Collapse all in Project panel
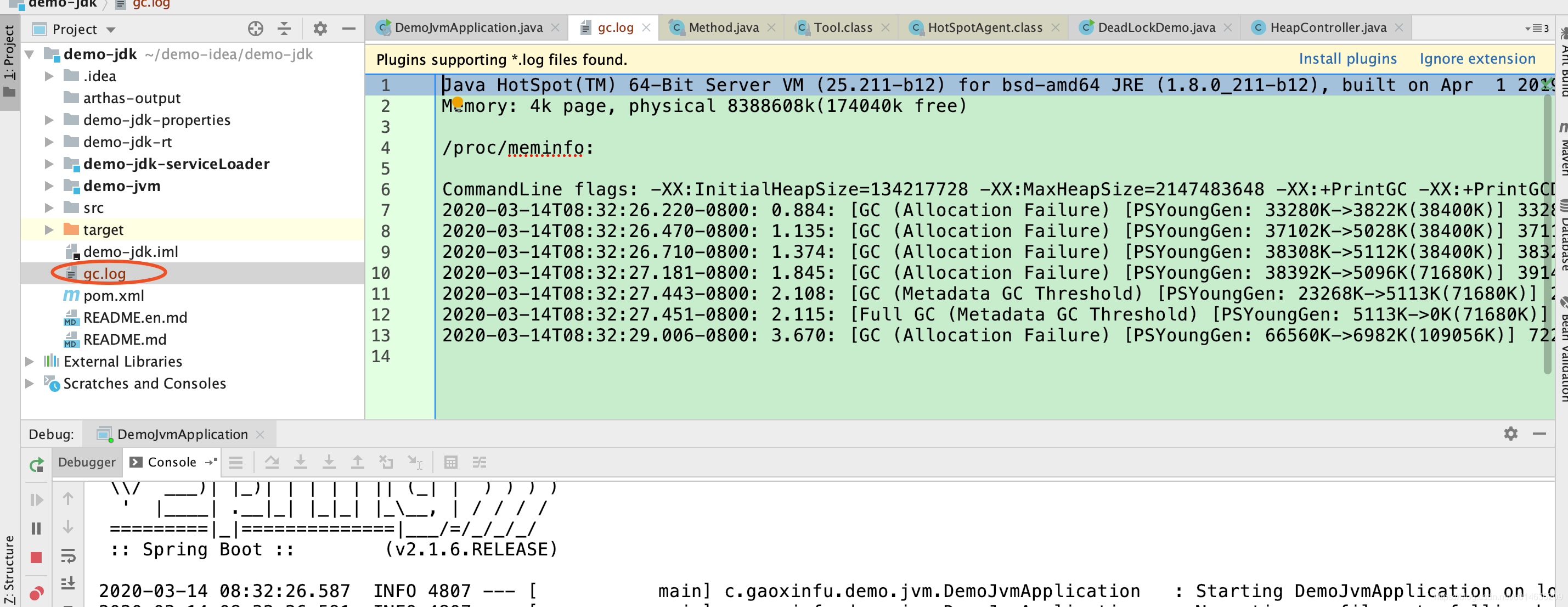This screenshot has width=1568, height=607. click(x=284, y=29)
